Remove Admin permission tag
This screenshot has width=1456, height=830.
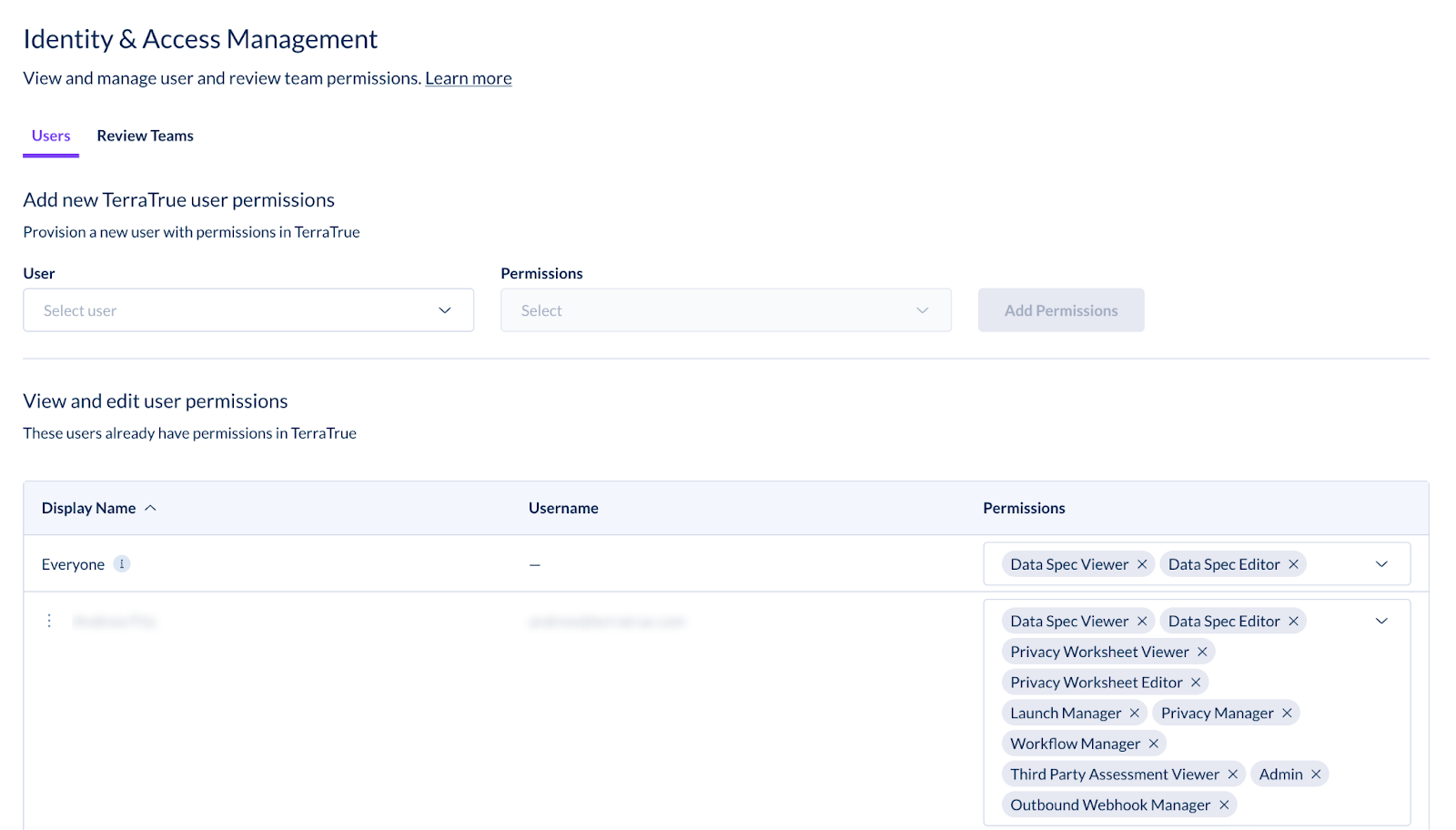click(x=1316, y=774)
